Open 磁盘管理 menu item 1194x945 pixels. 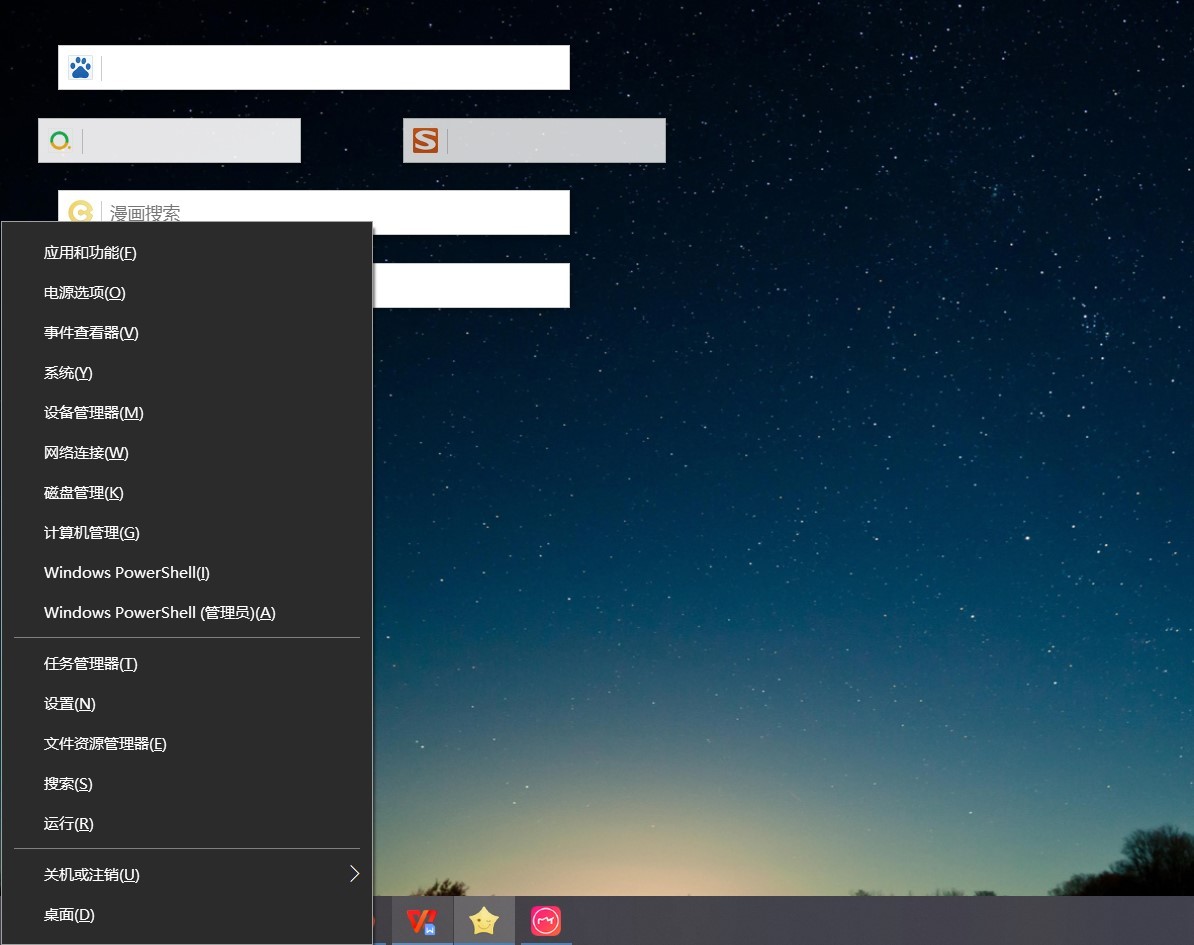click(x=84, y=493)
